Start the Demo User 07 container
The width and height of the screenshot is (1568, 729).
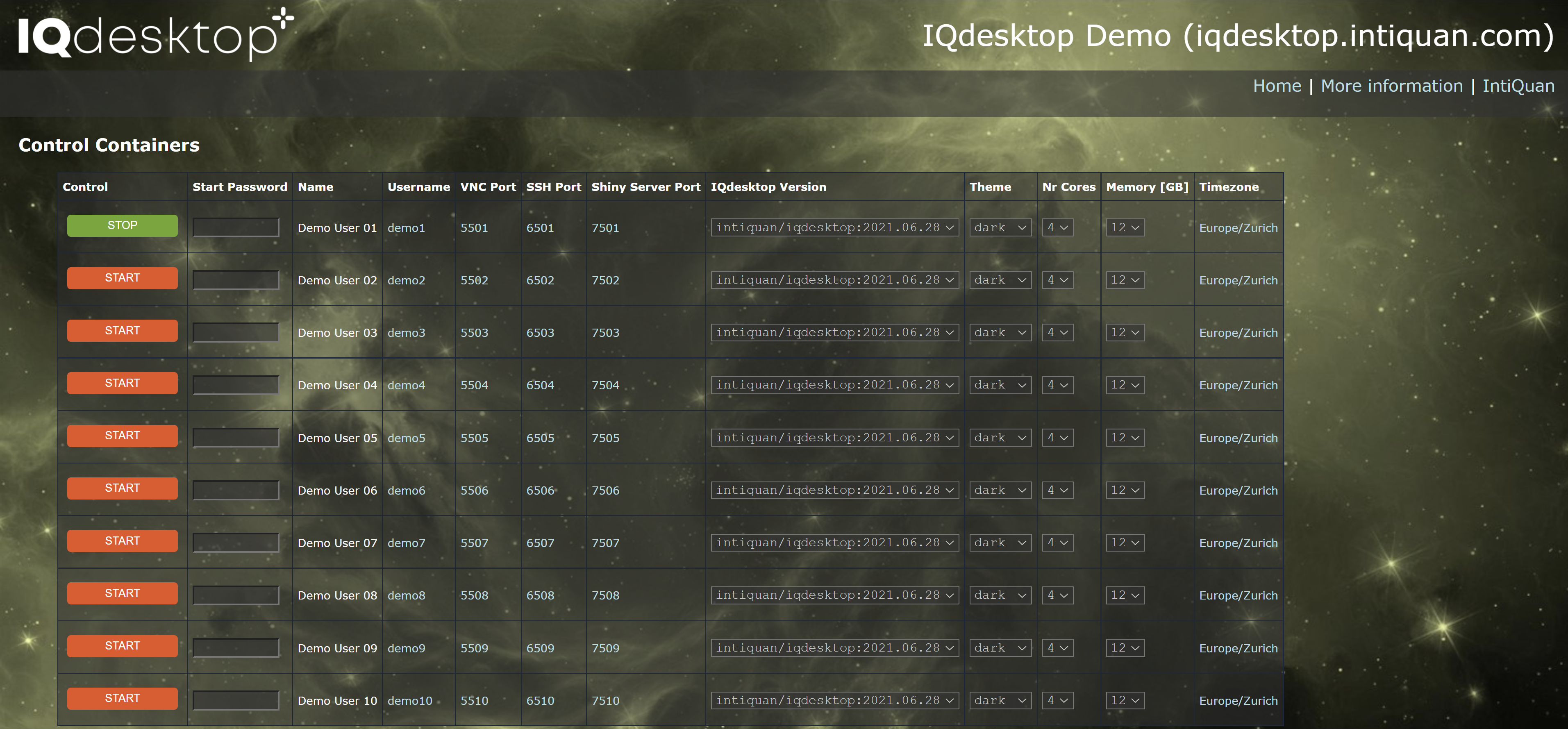pos(123,541)
